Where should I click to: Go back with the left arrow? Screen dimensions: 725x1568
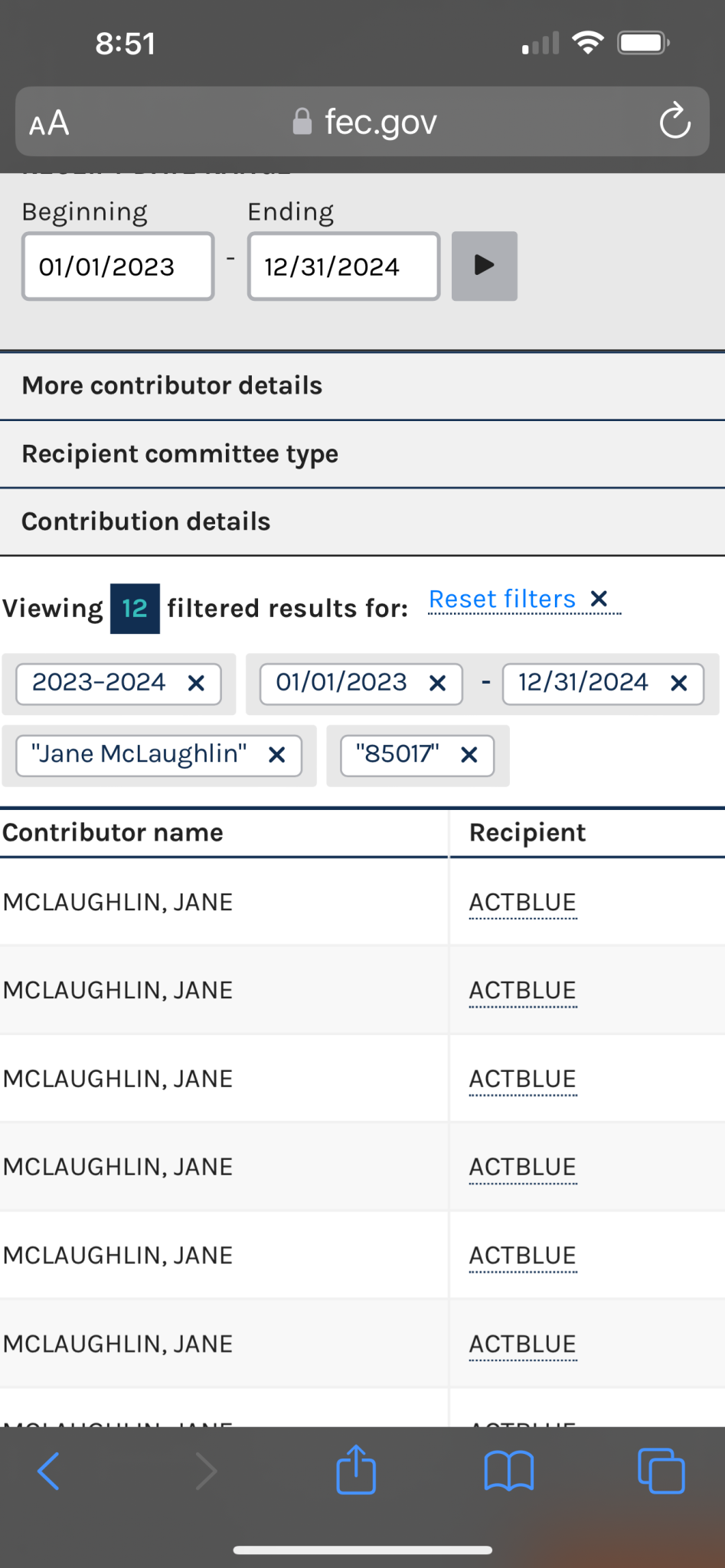coord(48,1471)
